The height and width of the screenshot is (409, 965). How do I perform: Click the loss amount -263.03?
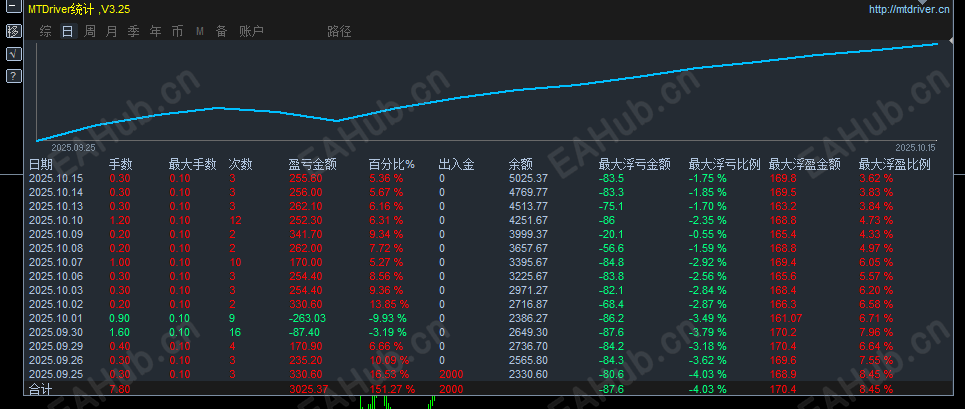pyautogui.click(x=307, y=318)
